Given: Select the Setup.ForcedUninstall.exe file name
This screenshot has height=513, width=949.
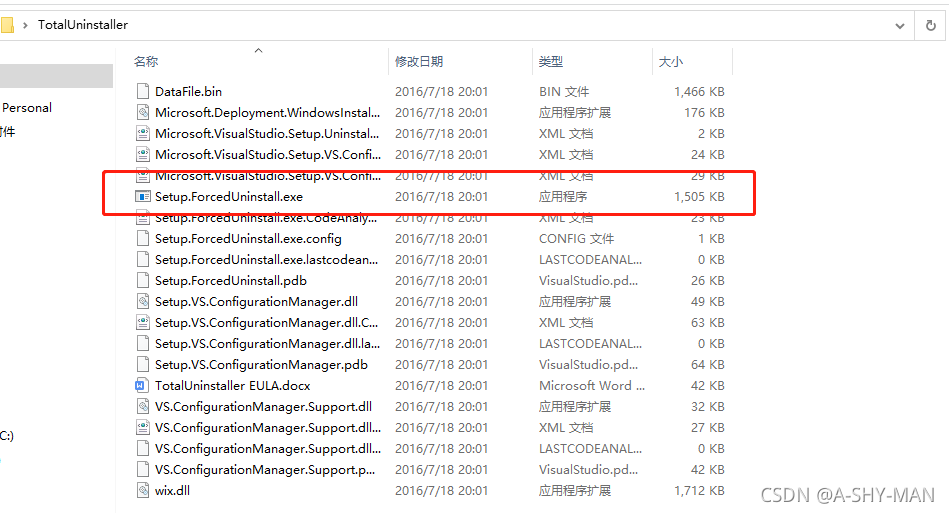Looking at the screenshot, I should point(229,197).
